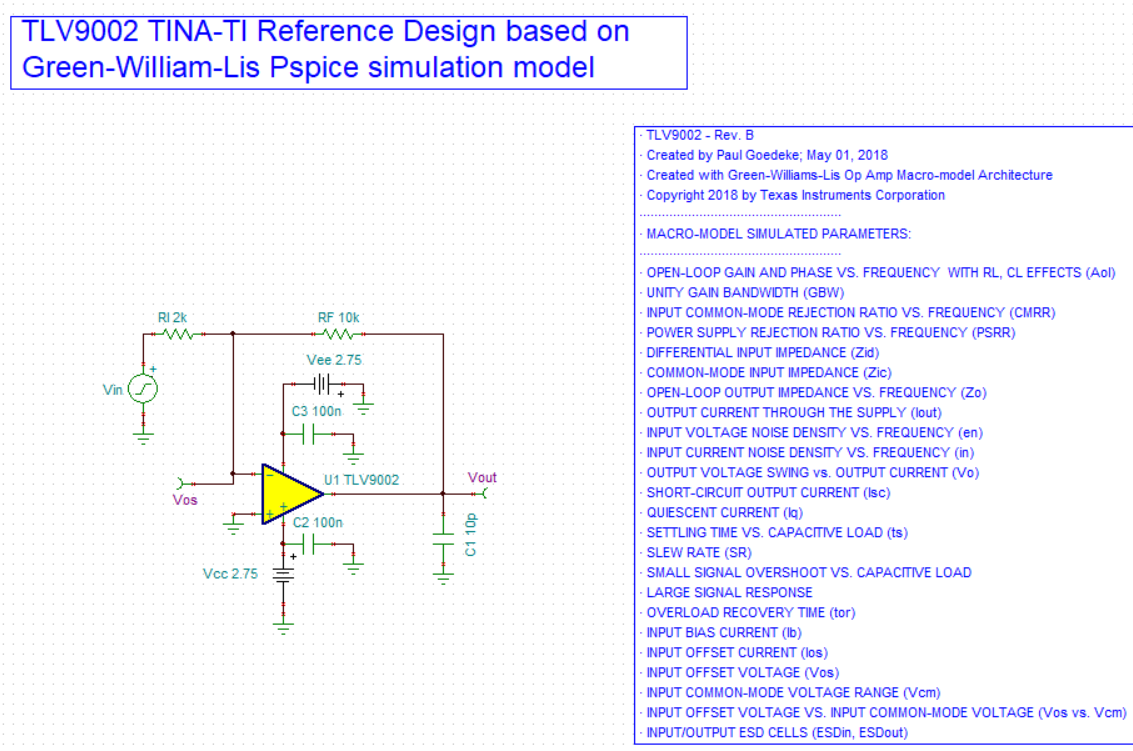Select the Vee 2.75 battery symbol
Viewport: 1133px width, 751px height.
323,384
